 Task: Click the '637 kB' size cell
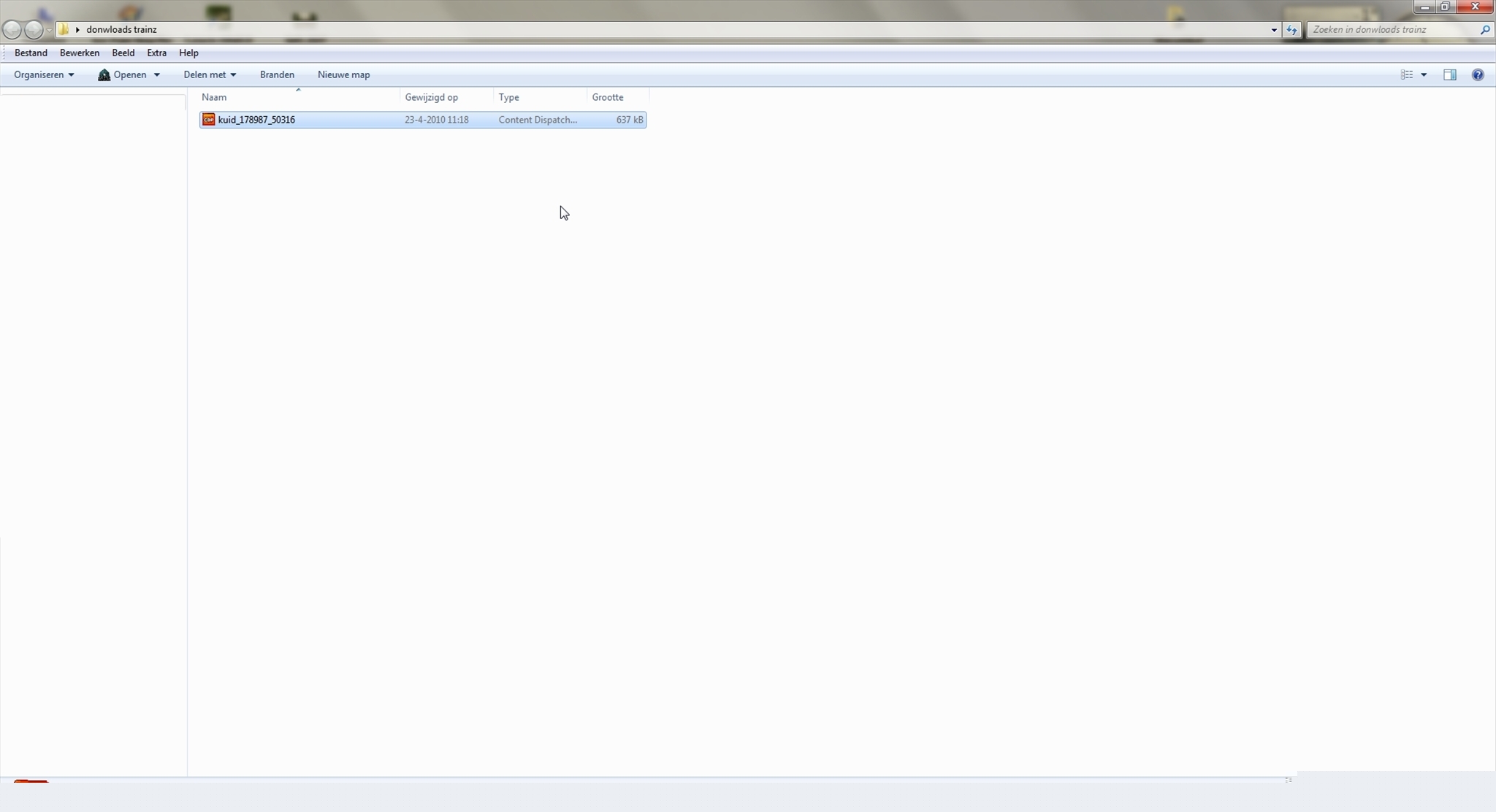click(630, 120)
